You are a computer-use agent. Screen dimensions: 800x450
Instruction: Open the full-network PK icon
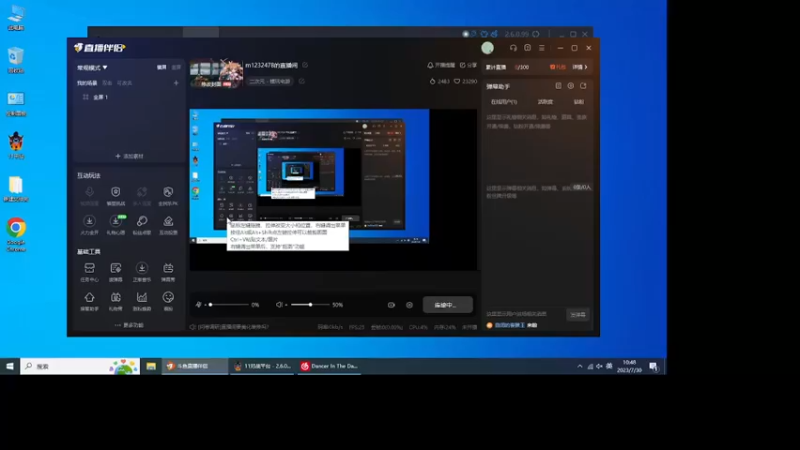pyautogui.click(x=168, y=192)
